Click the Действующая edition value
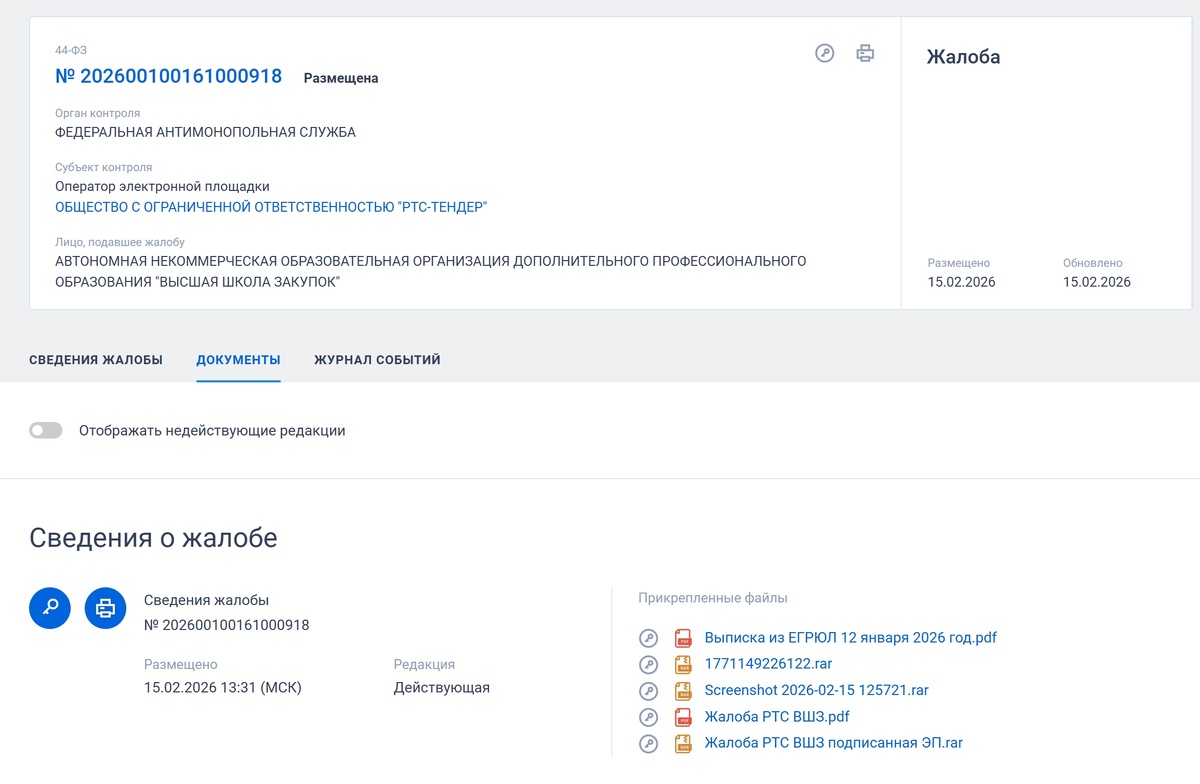 (x=442, y=688)
